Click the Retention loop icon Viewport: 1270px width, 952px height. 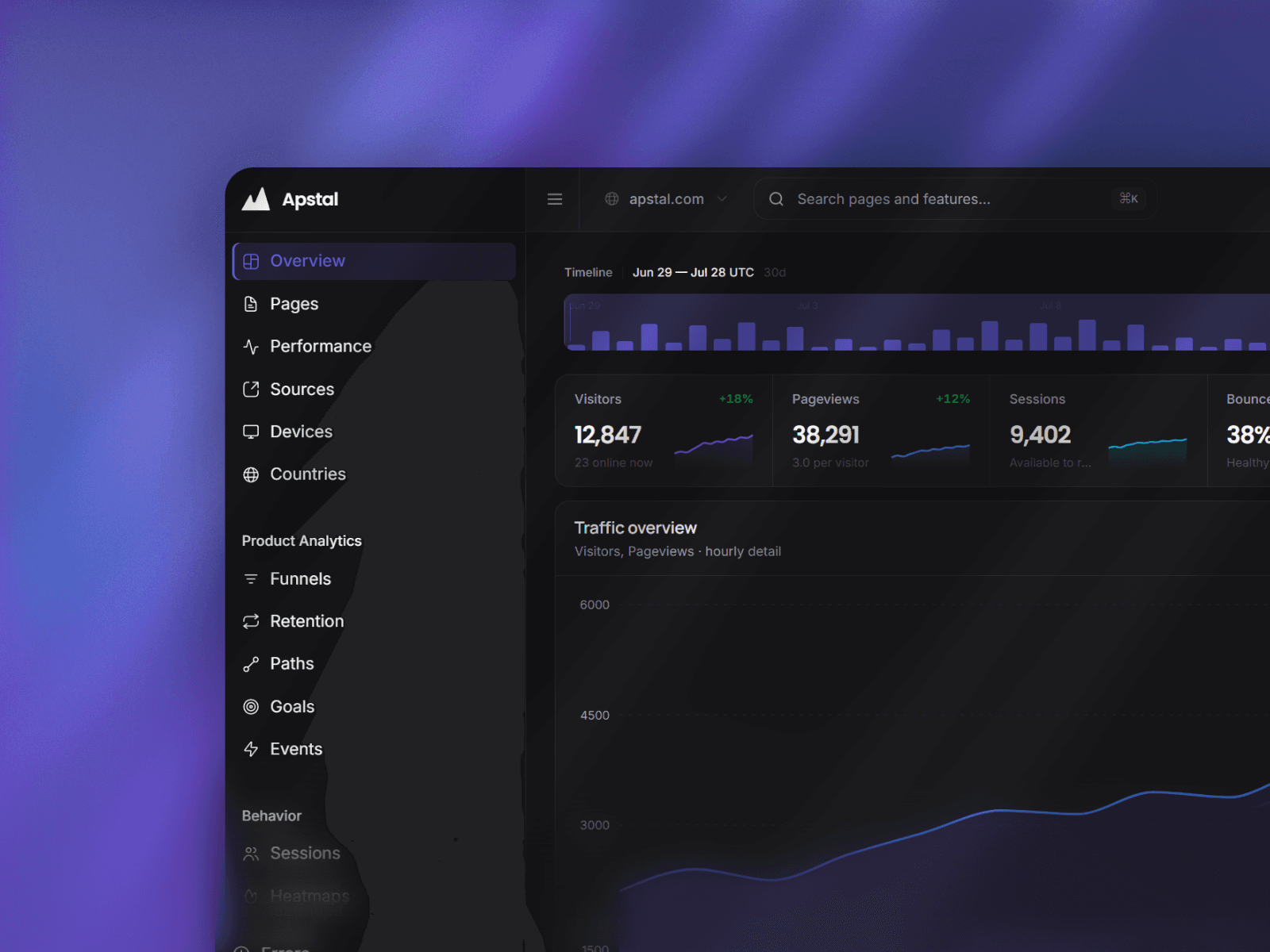251,621
